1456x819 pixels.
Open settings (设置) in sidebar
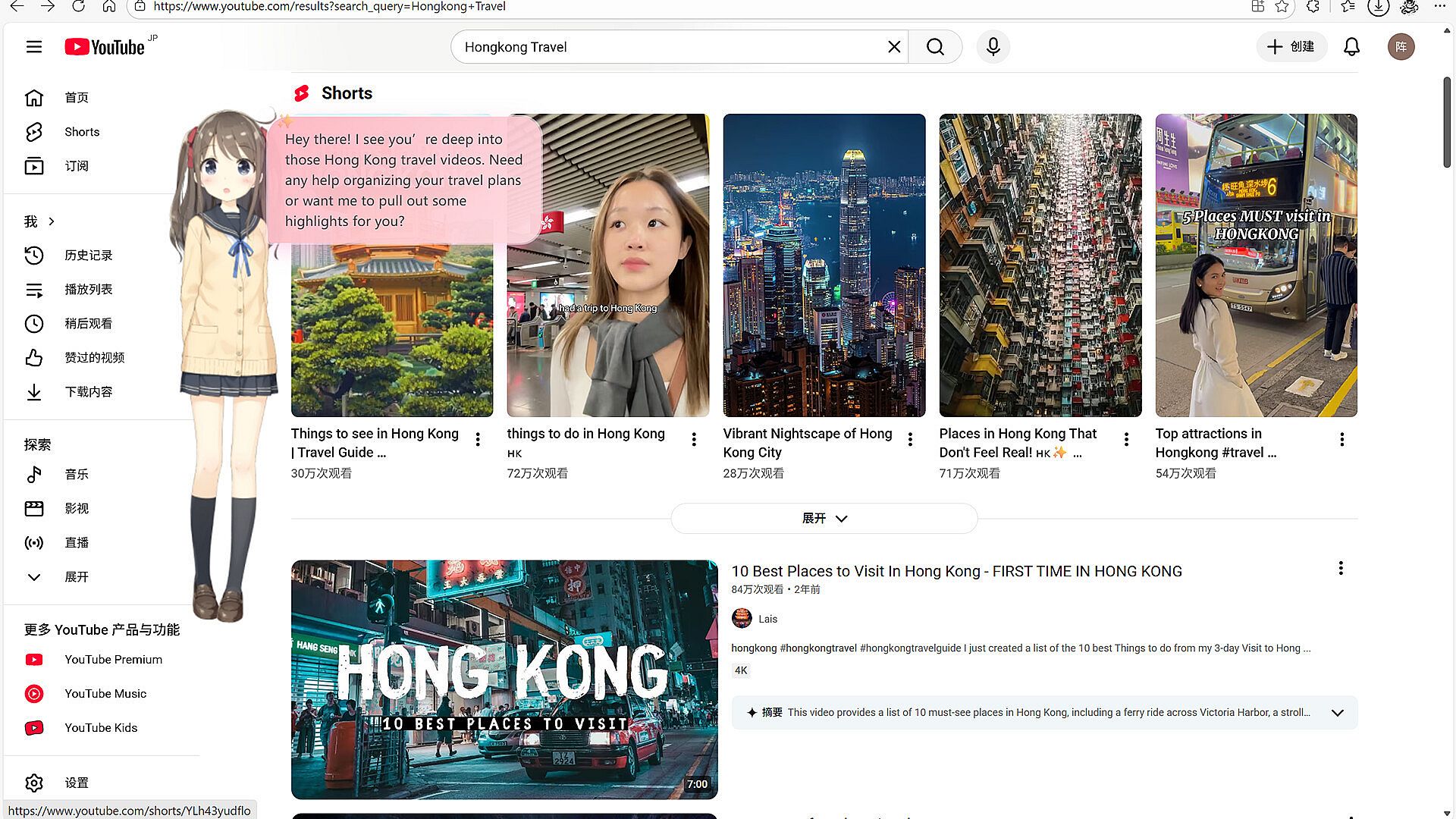point(76,783)
